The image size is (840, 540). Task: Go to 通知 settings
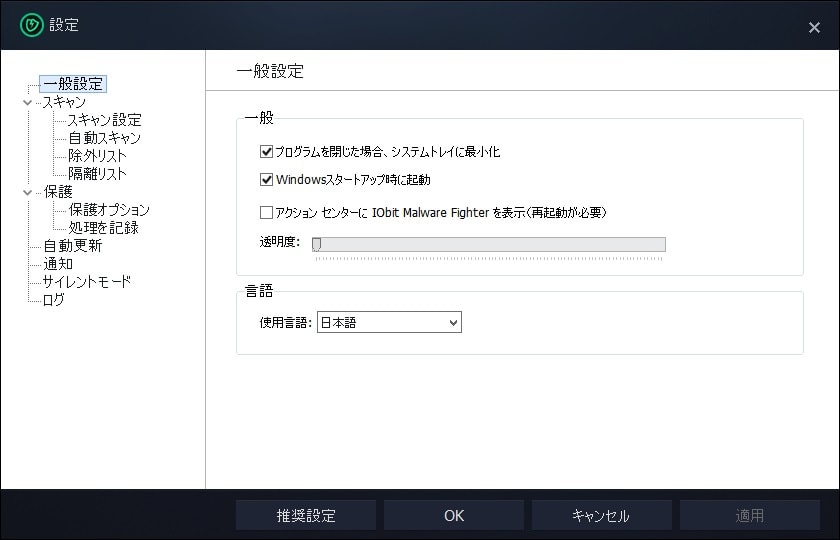(58, 264)
